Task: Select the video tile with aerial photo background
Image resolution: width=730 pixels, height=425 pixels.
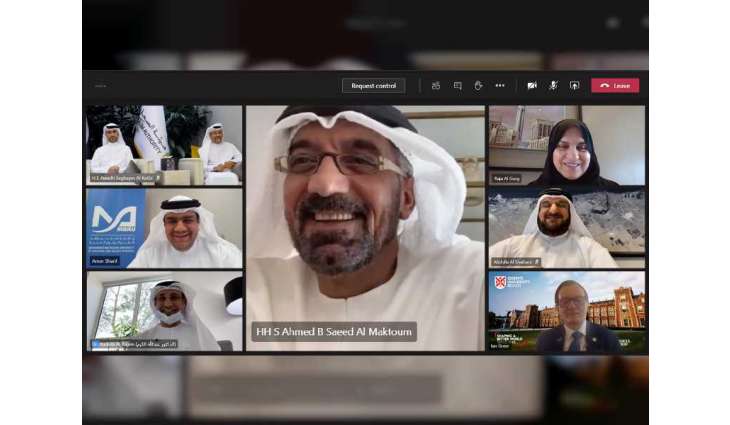Action: 567,229
